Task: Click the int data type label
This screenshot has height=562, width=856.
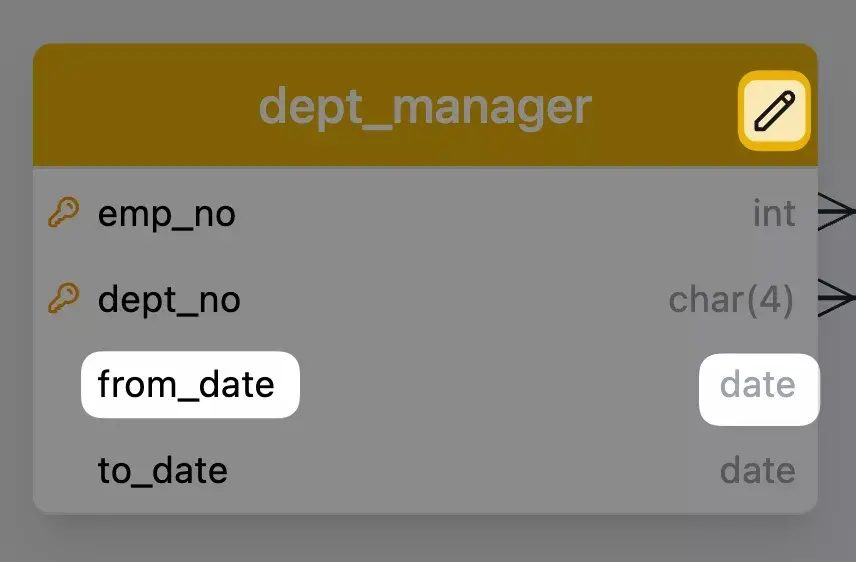Action: [x=774, y=213]
